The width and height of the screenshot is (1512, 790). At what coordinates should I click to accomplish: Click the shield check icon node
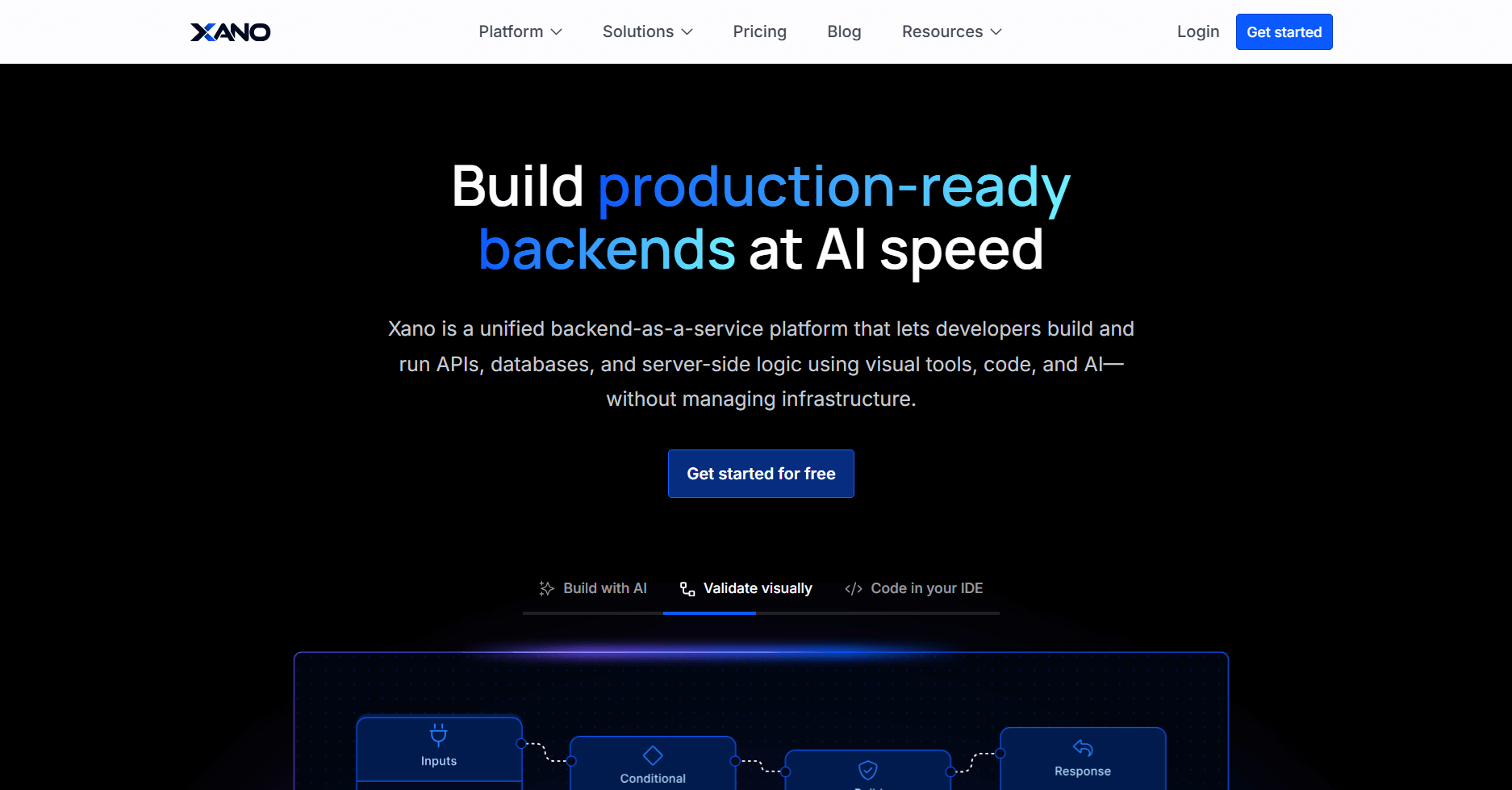tap(867, 770)
